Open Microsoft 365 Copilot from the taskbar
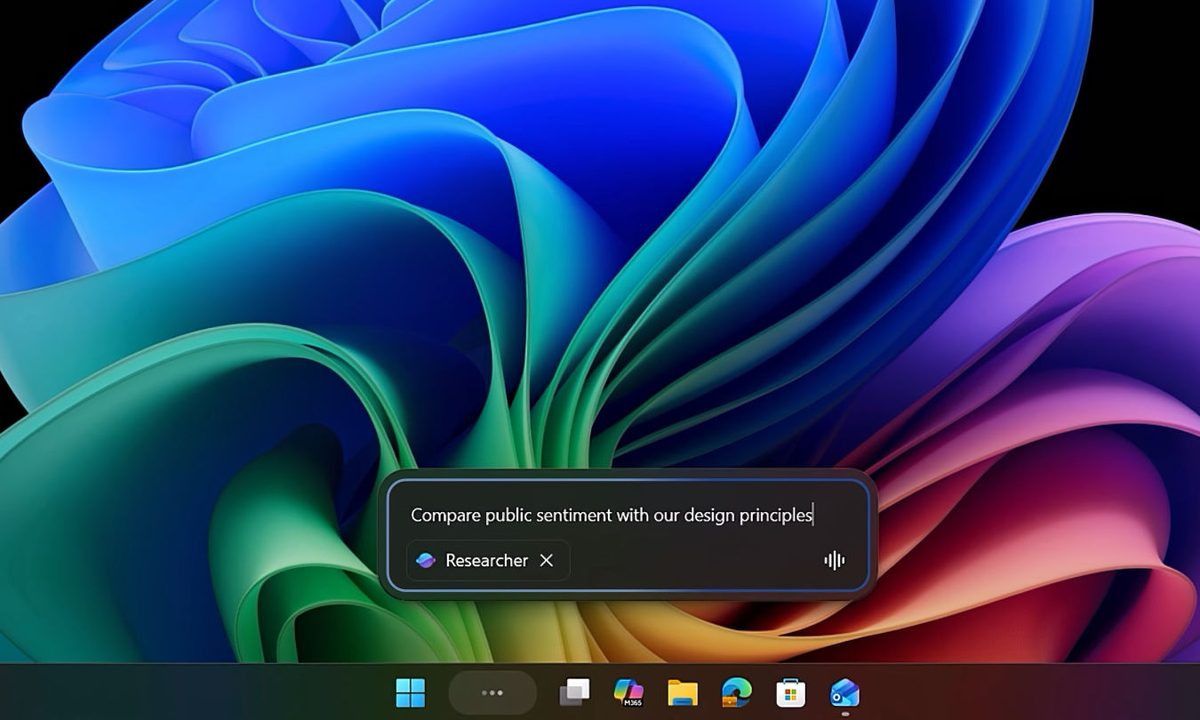Screen dimensions: 1200x720 [628, 690]
